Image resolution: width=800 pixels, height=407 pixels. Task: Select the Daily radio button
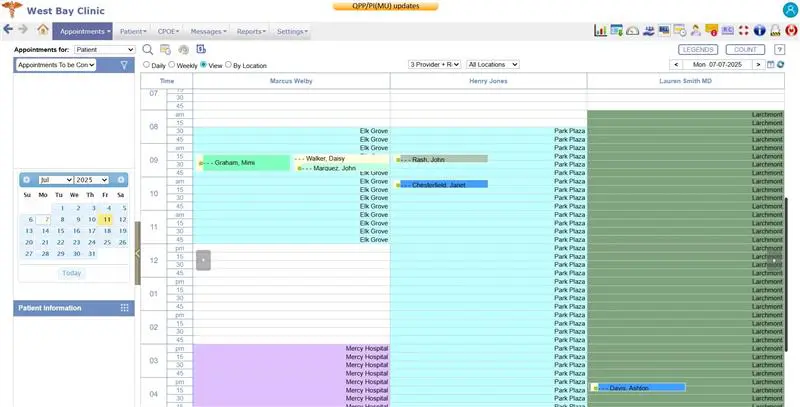(146, 65)
